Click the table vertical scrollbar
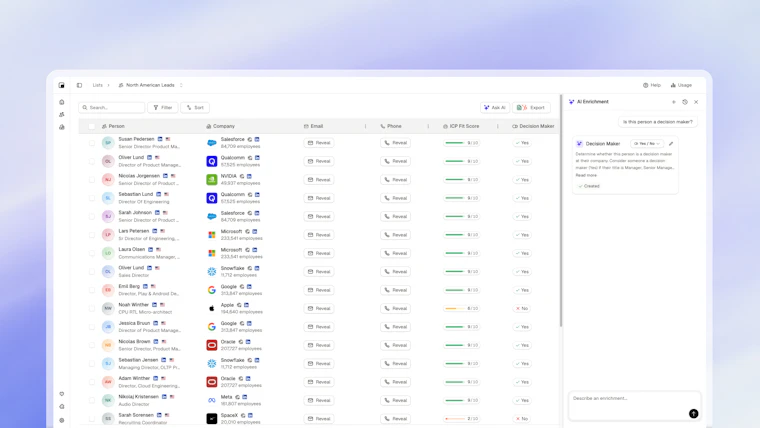Screen dimensions: 760x428 click(x=561, y=211)
